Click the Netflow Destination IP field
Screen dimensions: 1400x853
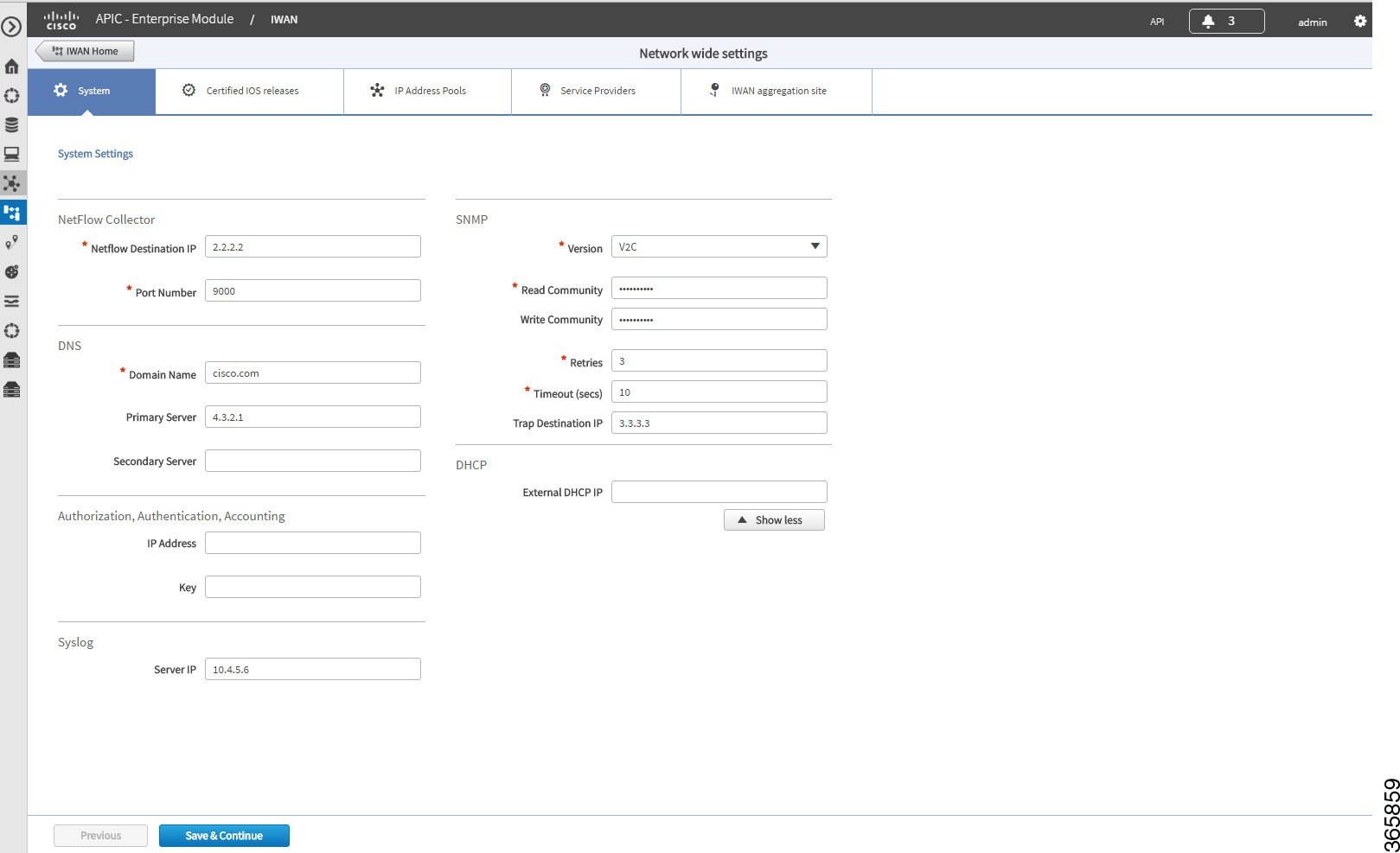(x=312, y=246)
